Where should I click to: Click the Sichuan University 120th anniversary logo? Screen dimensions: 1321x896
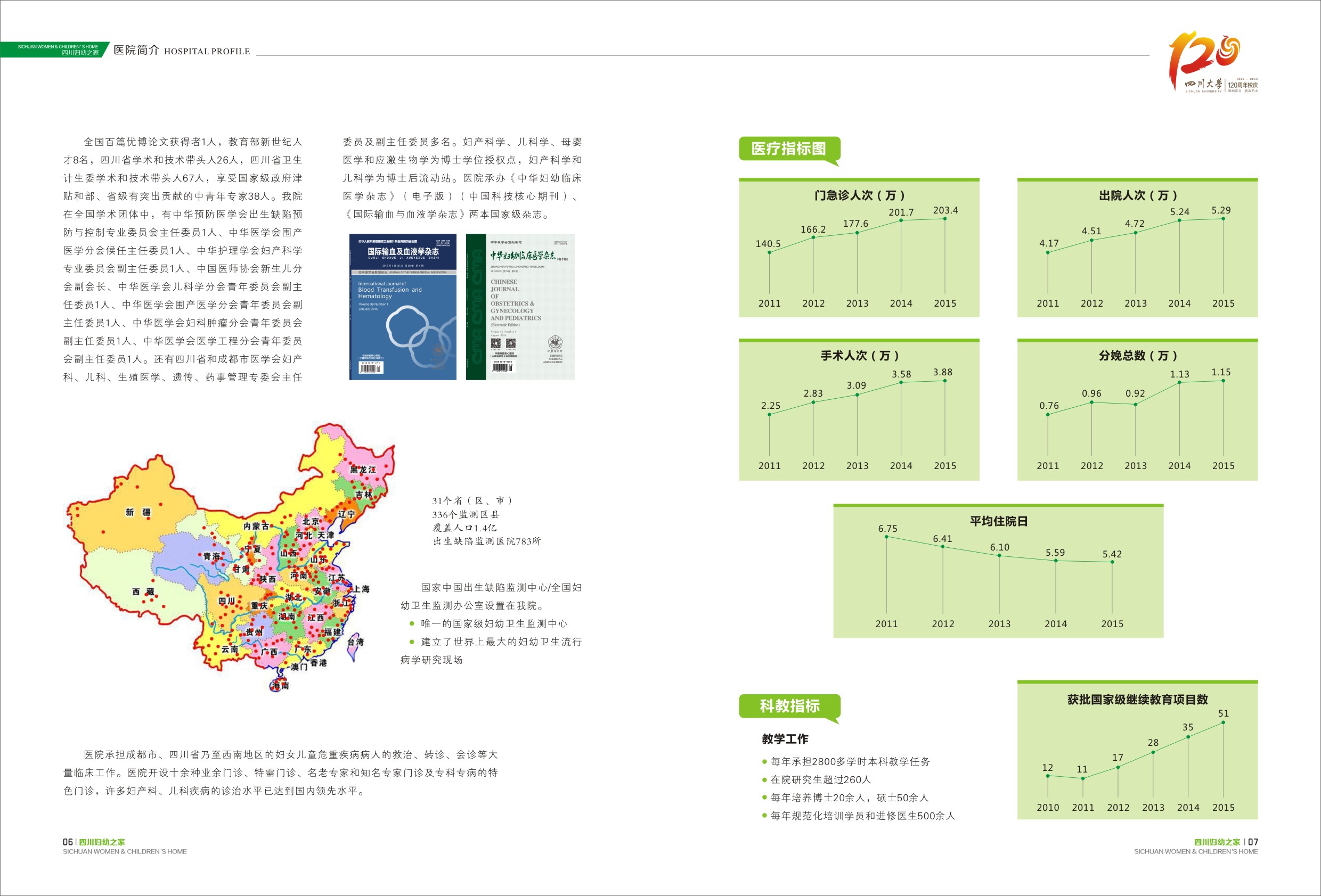point(1213,62)
